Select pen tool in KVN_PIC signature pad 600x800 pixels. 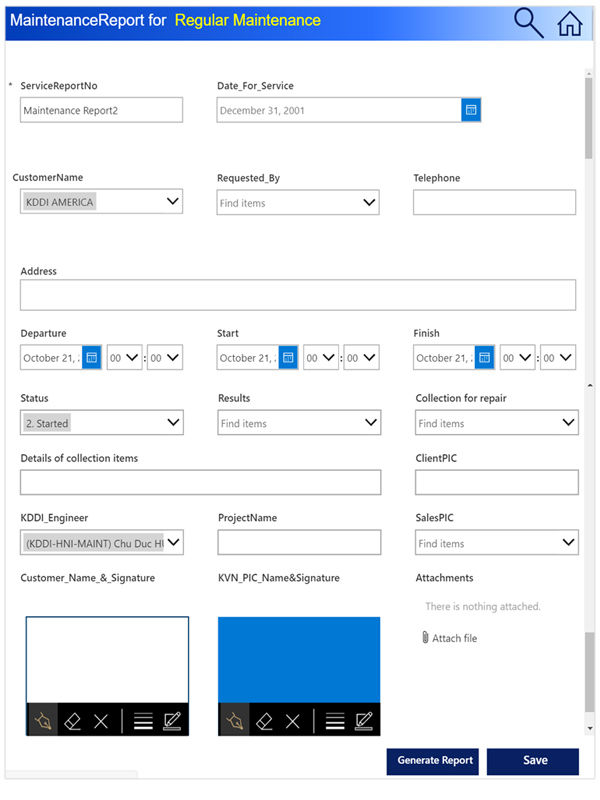pyautogui.click(x=234, y=720)
